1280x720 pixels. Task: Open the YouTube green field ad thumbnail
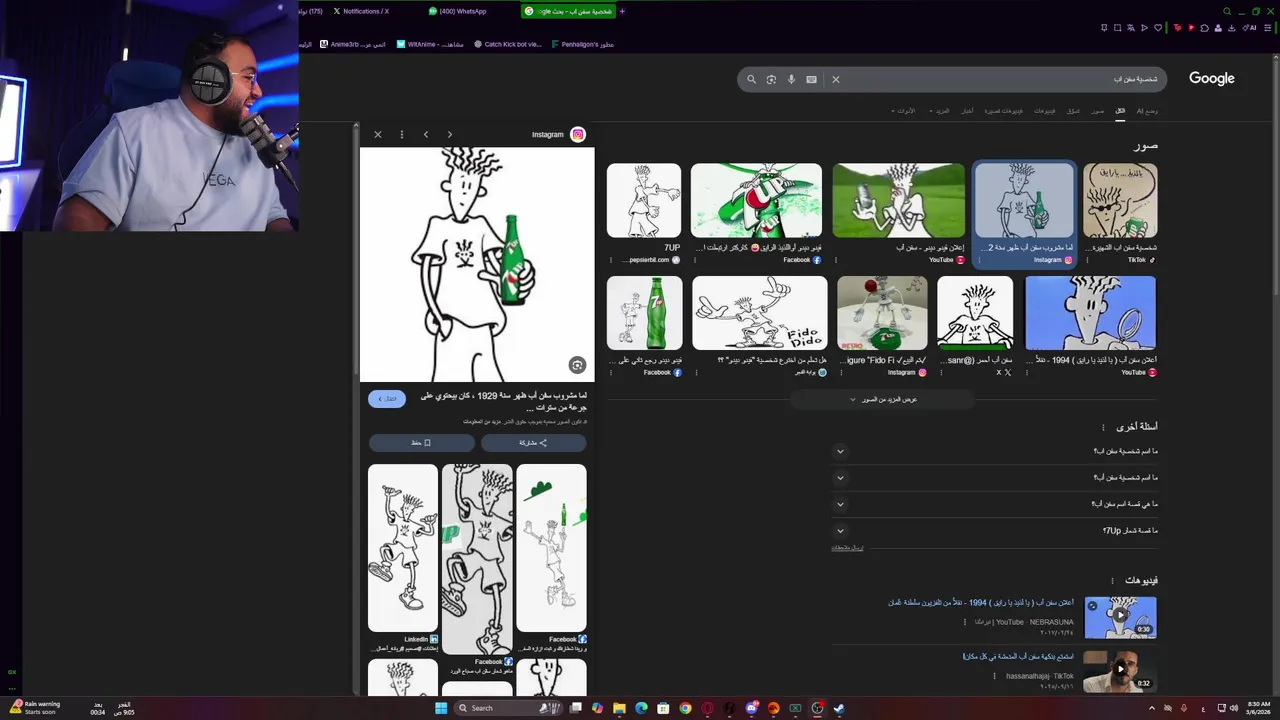[x=898, y=201]
